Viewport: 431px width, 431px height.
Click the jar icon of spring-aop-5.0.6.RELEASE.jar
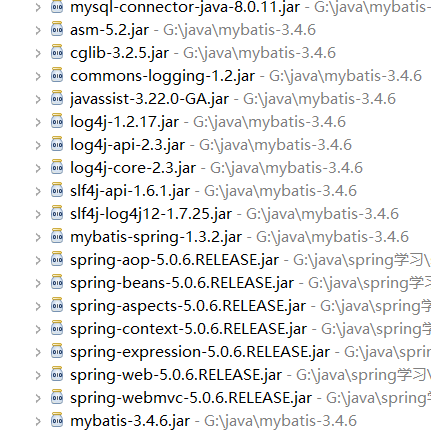pyautogui.click(x=57, y=259)
